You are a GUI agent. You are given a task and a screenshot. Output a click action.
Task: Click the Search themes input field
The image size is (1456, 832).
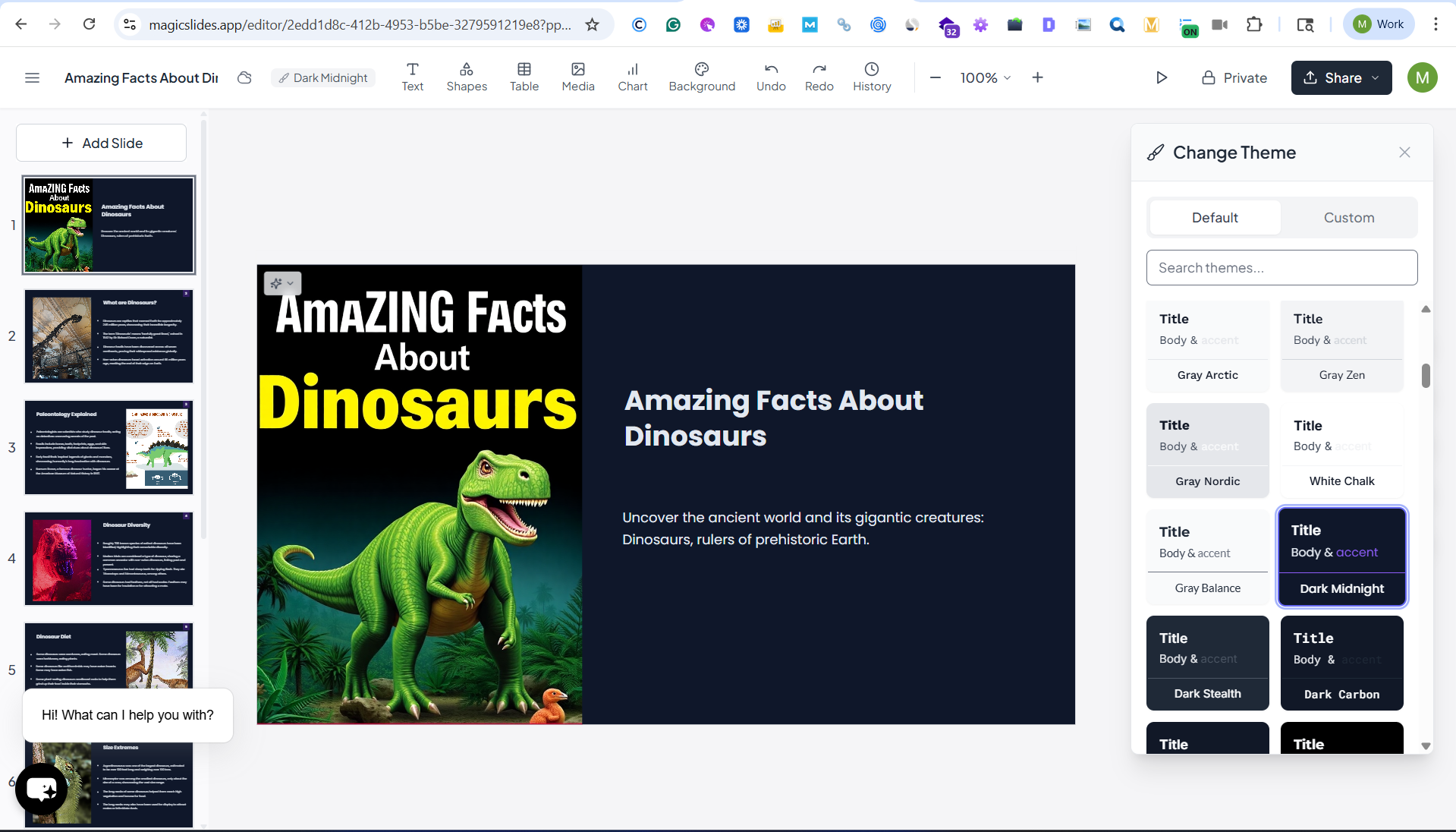(x=1281, y=268)
